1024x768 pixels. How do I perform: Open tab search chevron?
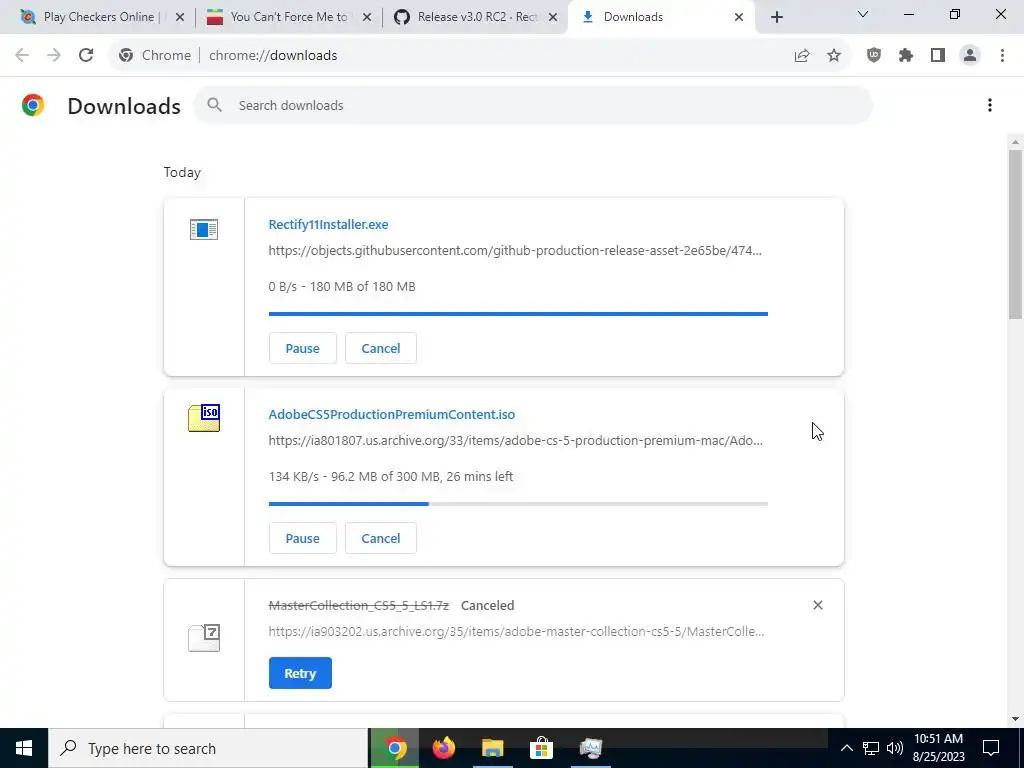click(x=863, y=14)
